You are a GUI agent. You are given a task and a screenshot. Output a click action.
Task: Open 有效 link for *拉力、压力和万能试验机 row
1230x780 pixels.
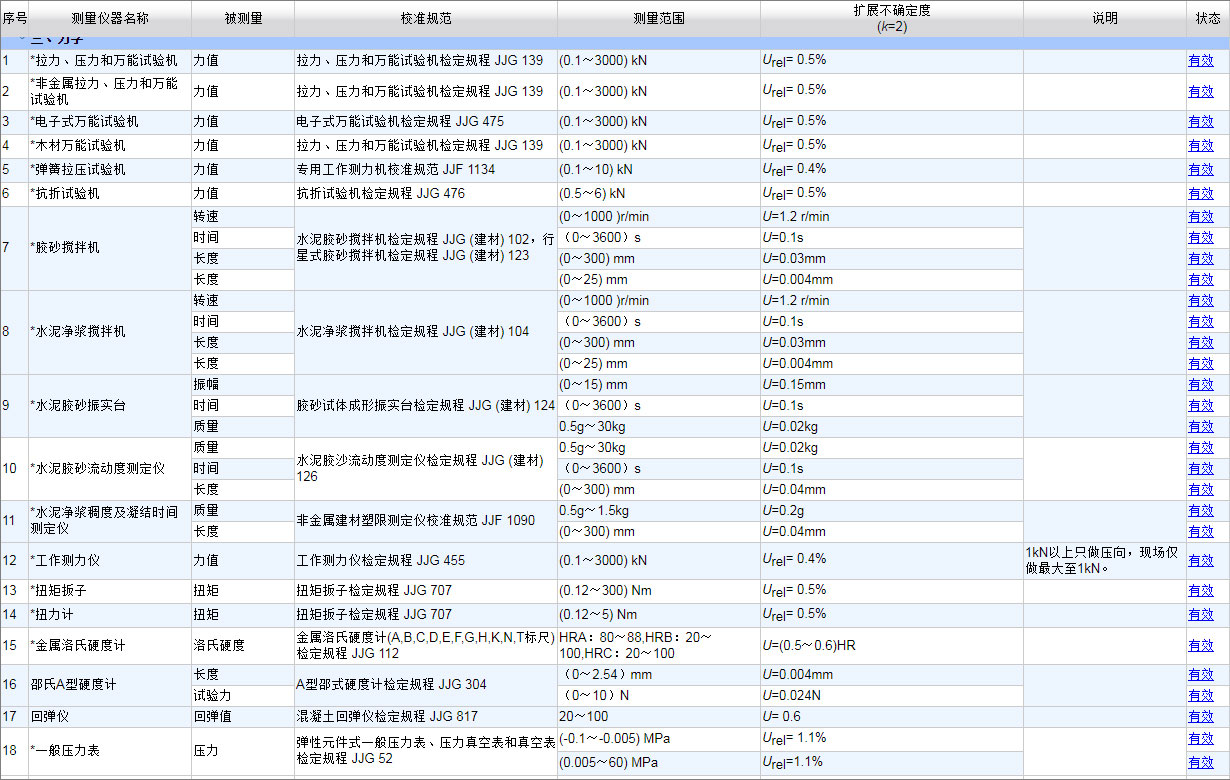tap(1200, 61)
